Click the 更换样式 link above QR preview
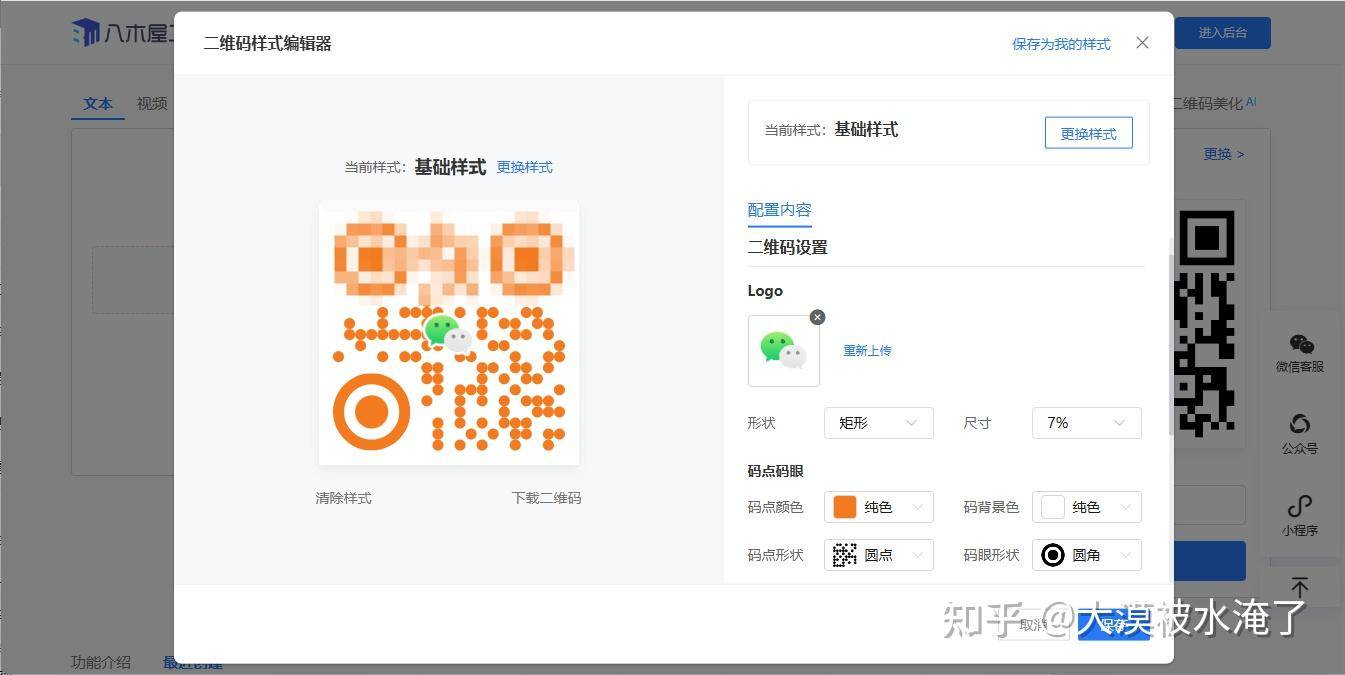 pos(525,167)
